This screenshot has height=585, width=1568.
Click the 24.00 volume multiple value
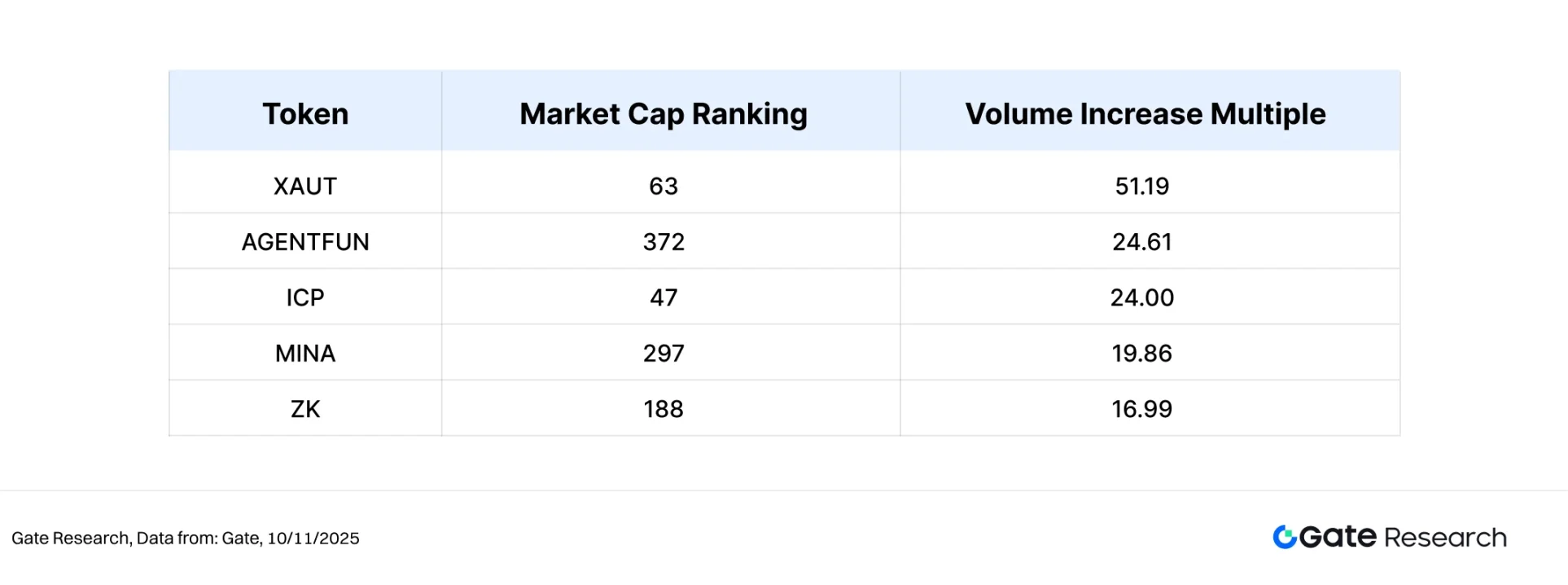[x=1142, y=298]
